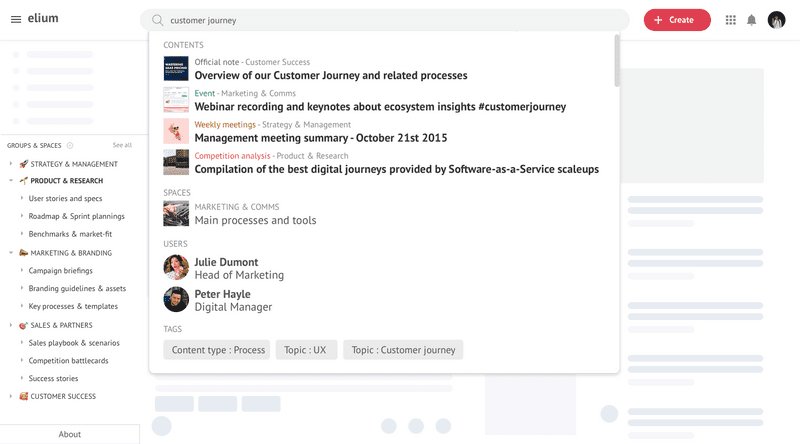Expand the Customer Success group
This screenshot has width=800, height=444.
pos(11,396)
